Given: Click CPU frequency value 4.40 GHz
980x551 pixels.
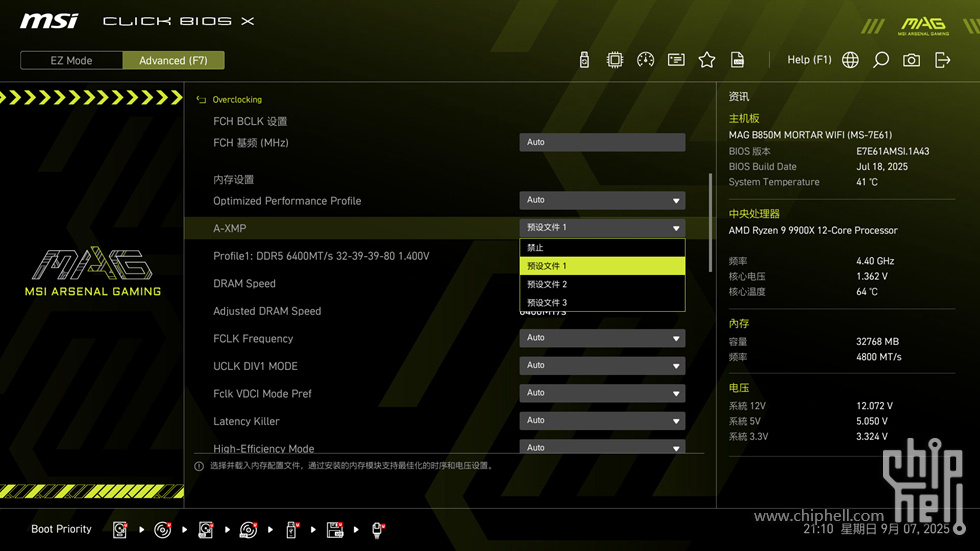Looking at the screenshot, I should [x=875, y=261].
